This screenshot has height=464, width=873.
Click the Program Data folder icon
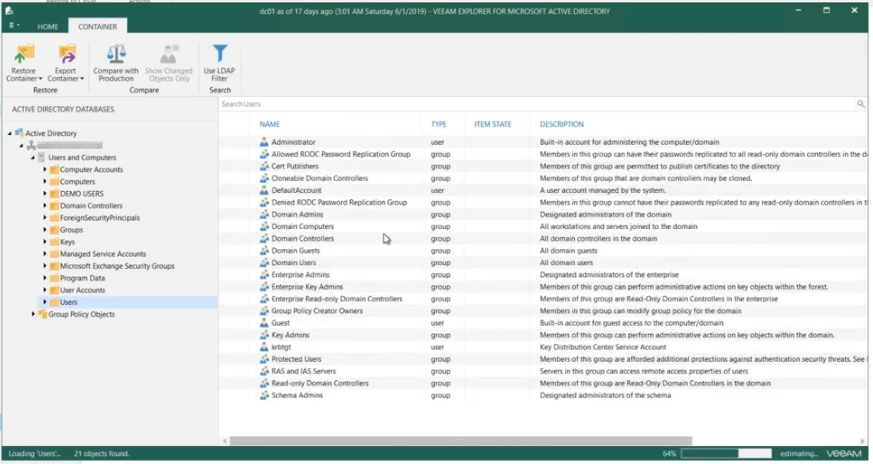click(x=54, y=278)
